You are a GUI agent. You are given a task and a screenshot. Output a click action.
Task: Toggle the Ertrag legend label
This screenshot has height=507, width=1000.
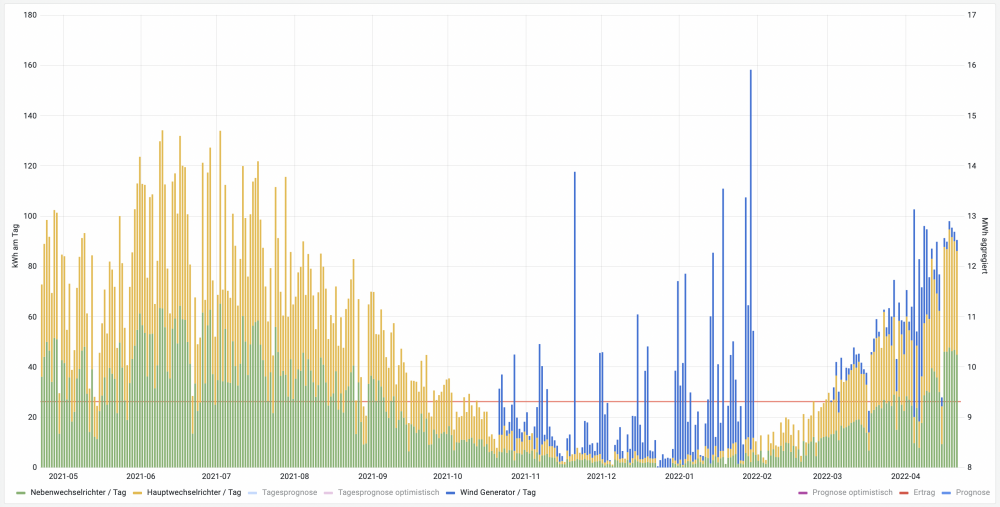(926, 493)
